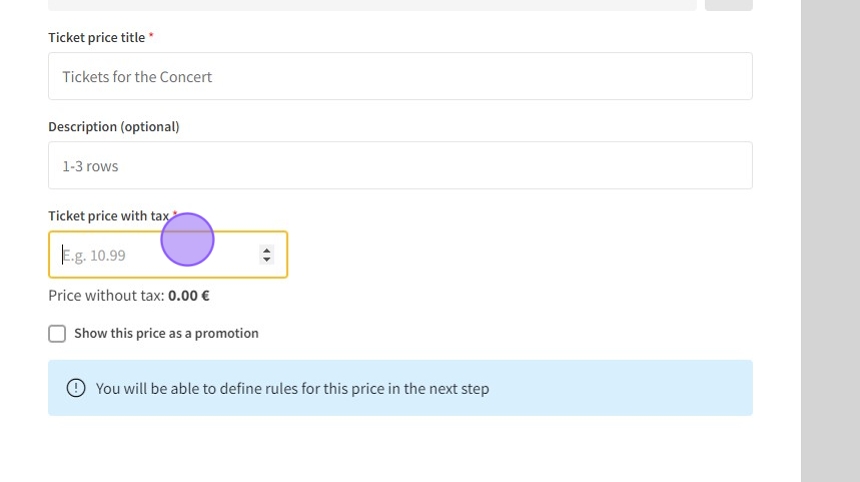Image resolution: width=860 pixels, height=482 pixels.
Task: Click the info exclamation icon in blue banner
Action: click(76, 388)
